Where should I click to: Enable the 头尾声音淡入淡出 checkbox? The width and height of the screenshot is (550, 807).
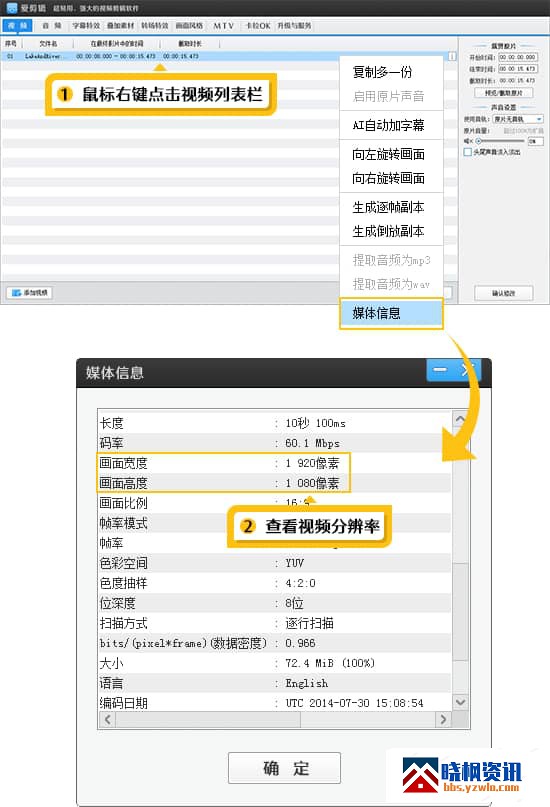(x=467, y=152)
